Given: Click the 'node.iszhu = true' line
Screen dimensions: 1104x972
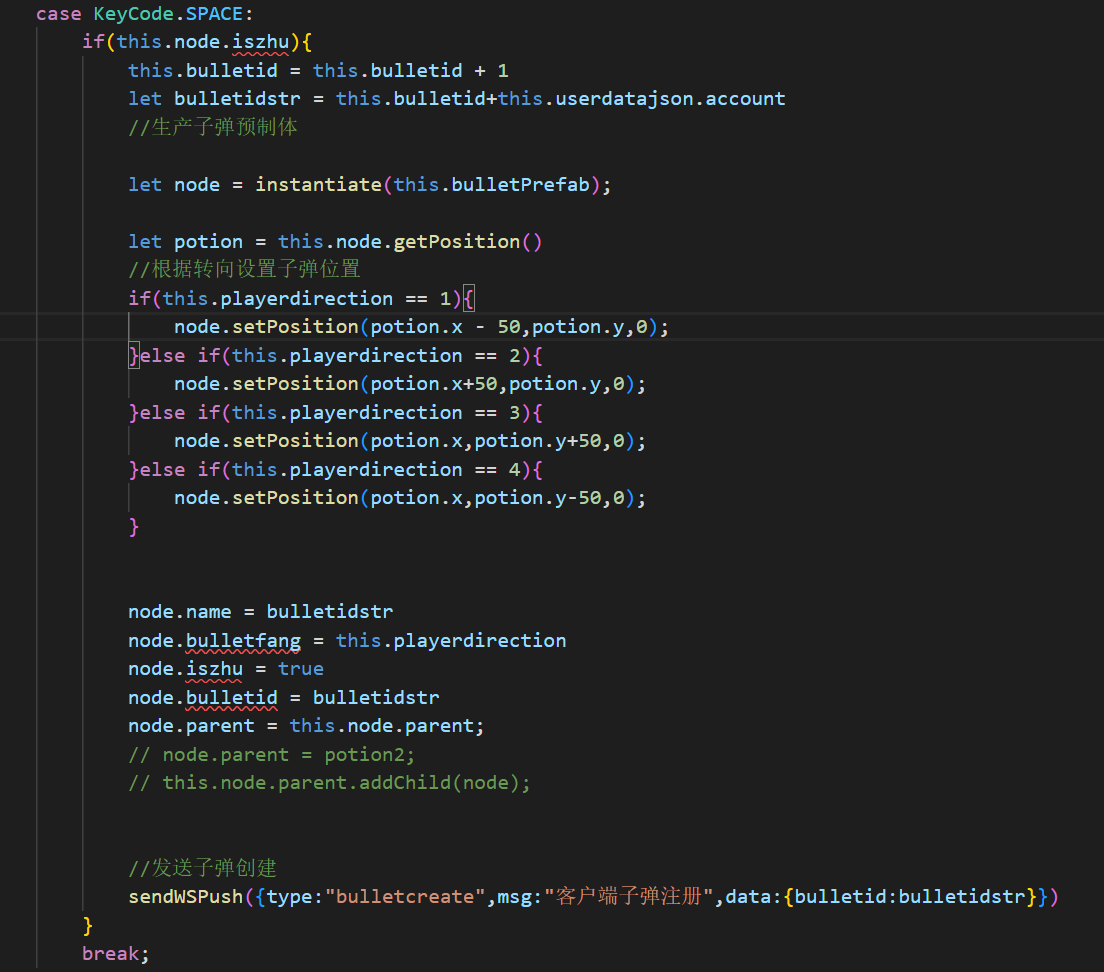Looking at the screenshot, I should tap(226, 669).
